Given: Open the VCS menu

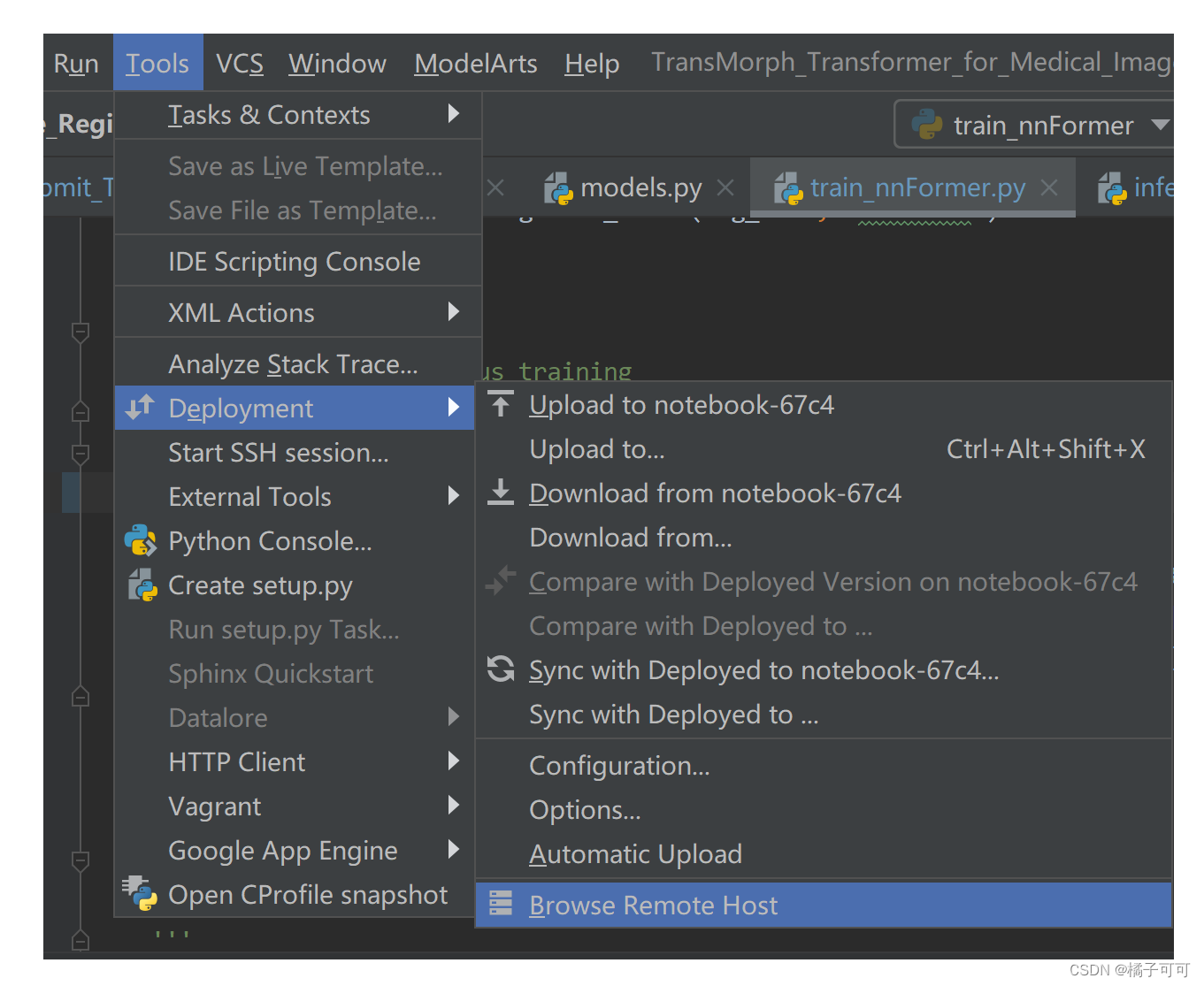Looking at the screenshot, I should click(x=240, y=64).
